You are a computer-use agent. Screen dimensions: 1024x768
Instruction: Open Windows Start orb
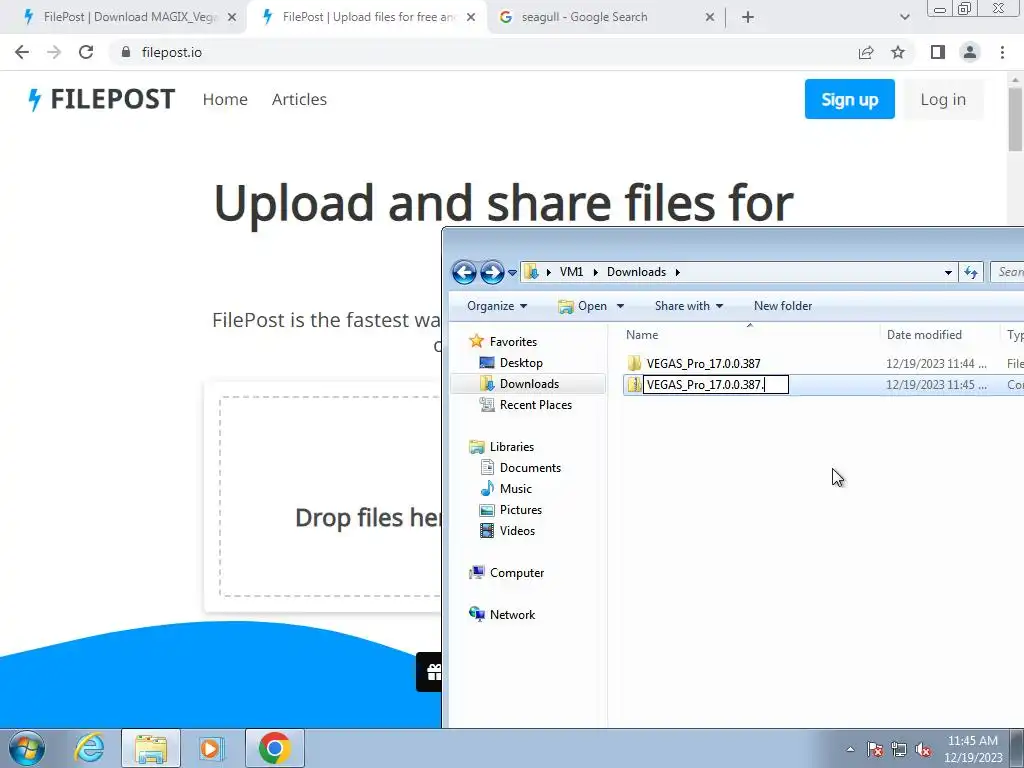pyautogui.click(x=27, y=748)
